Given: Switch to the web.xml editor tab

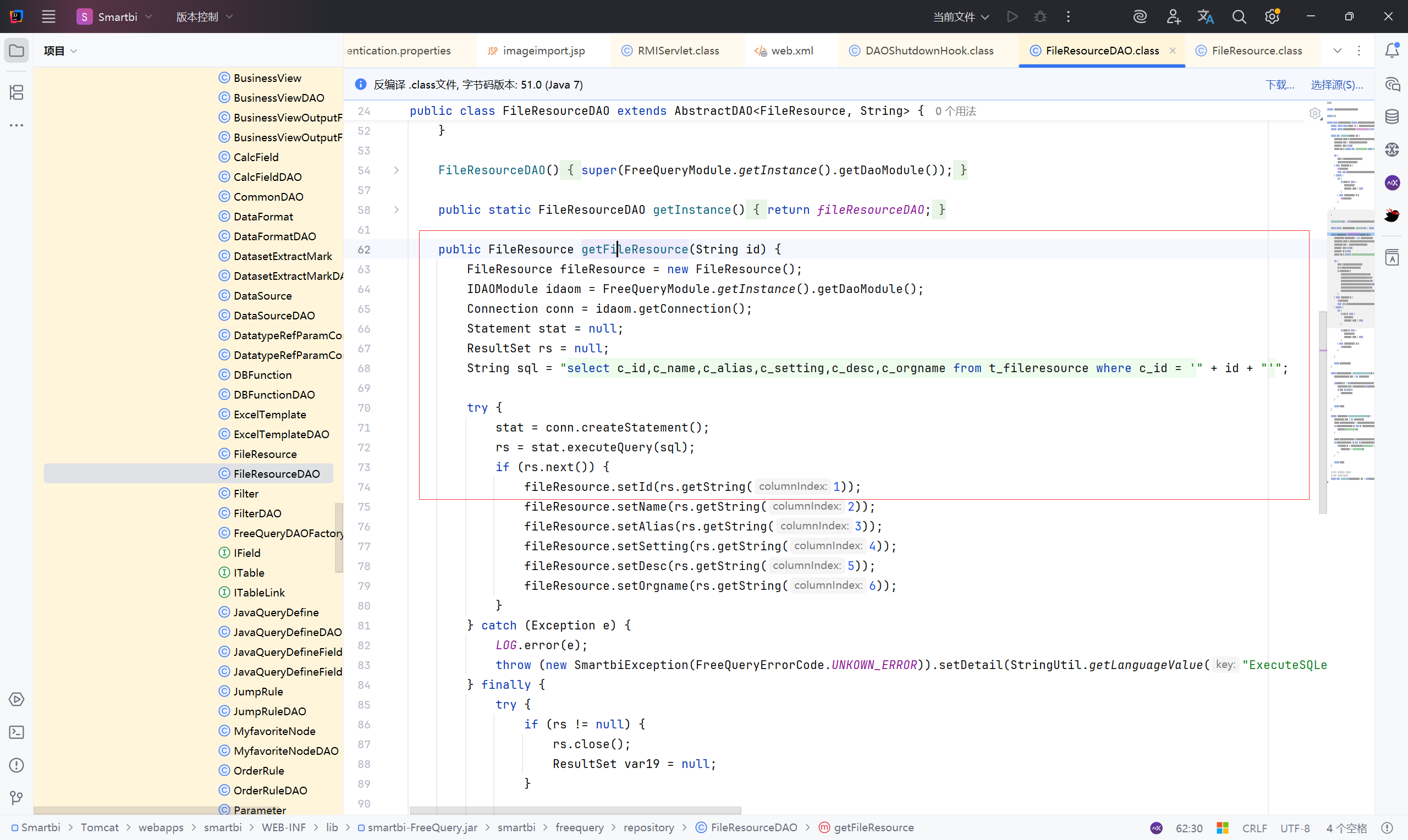Looking at the screenshot, I should point(791,51).
